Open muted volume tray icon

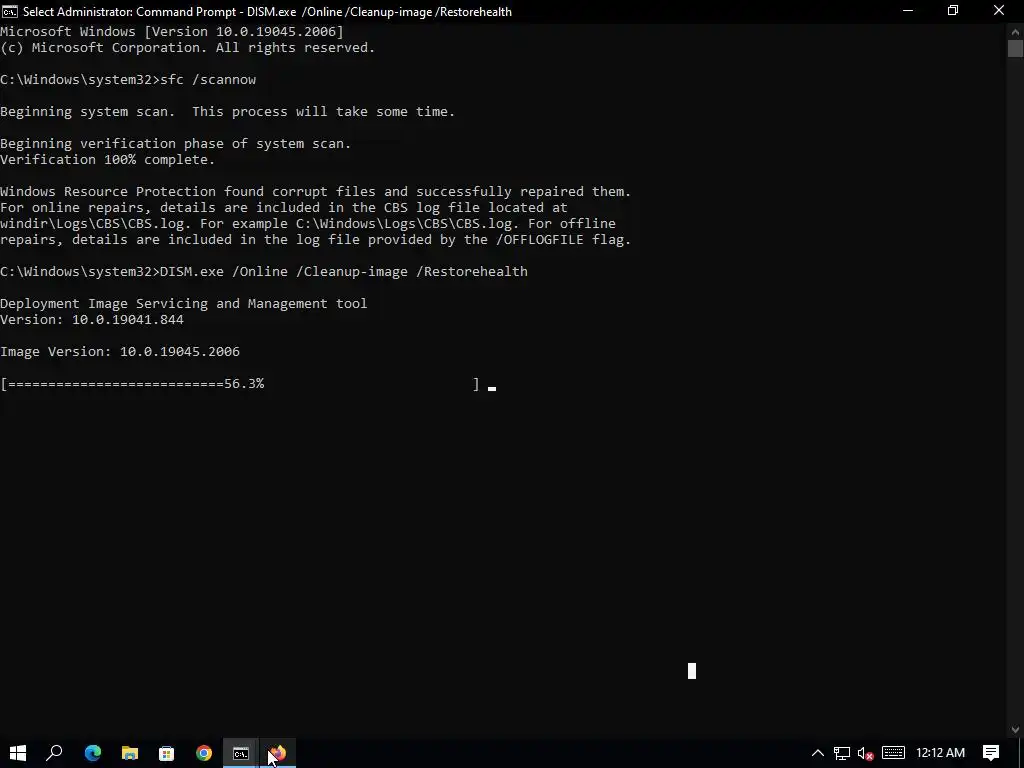click(x=866, y=753)
